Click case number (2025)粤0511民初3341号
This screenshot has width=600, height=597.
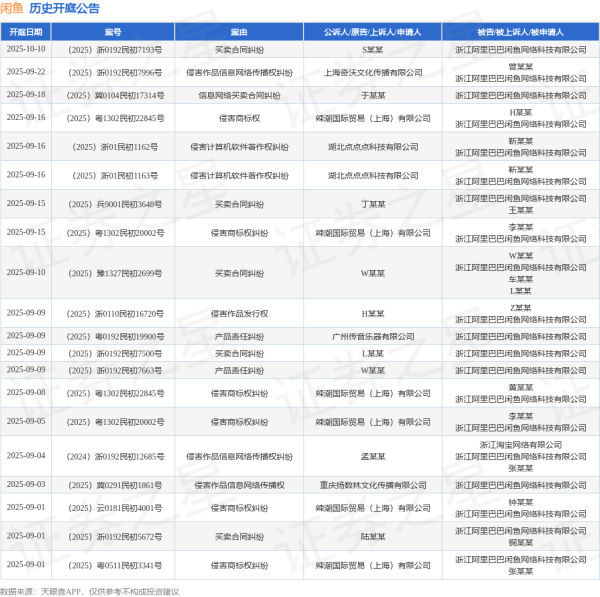click(115, 566)
